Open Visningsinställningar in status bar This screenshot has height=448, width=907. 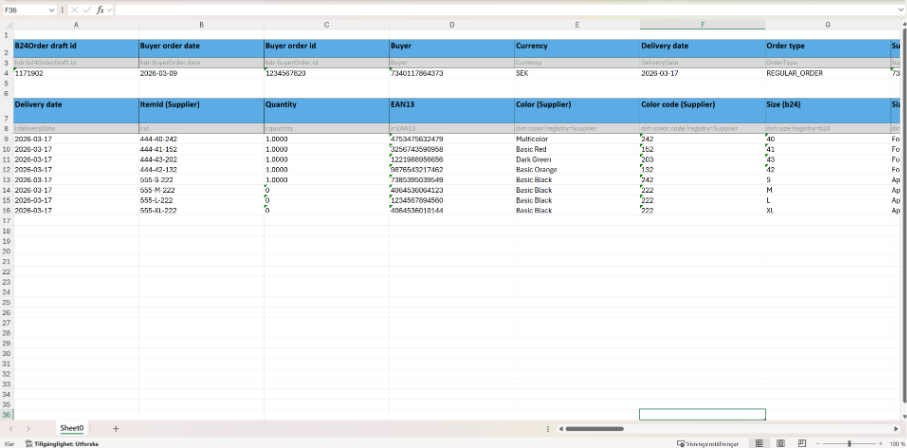pos(710,443)
